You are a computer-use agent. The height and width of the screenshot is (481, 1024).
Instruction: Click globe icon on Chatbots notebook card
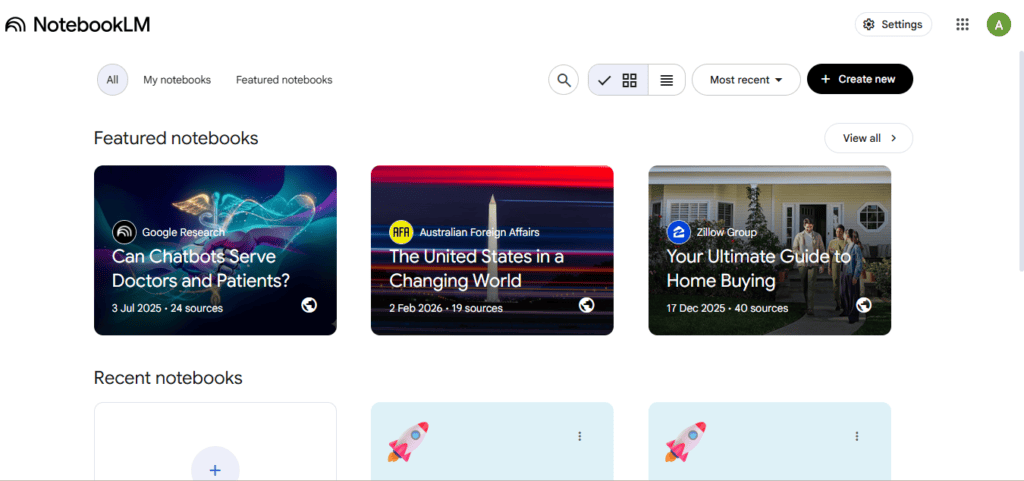tap(309, 305)
